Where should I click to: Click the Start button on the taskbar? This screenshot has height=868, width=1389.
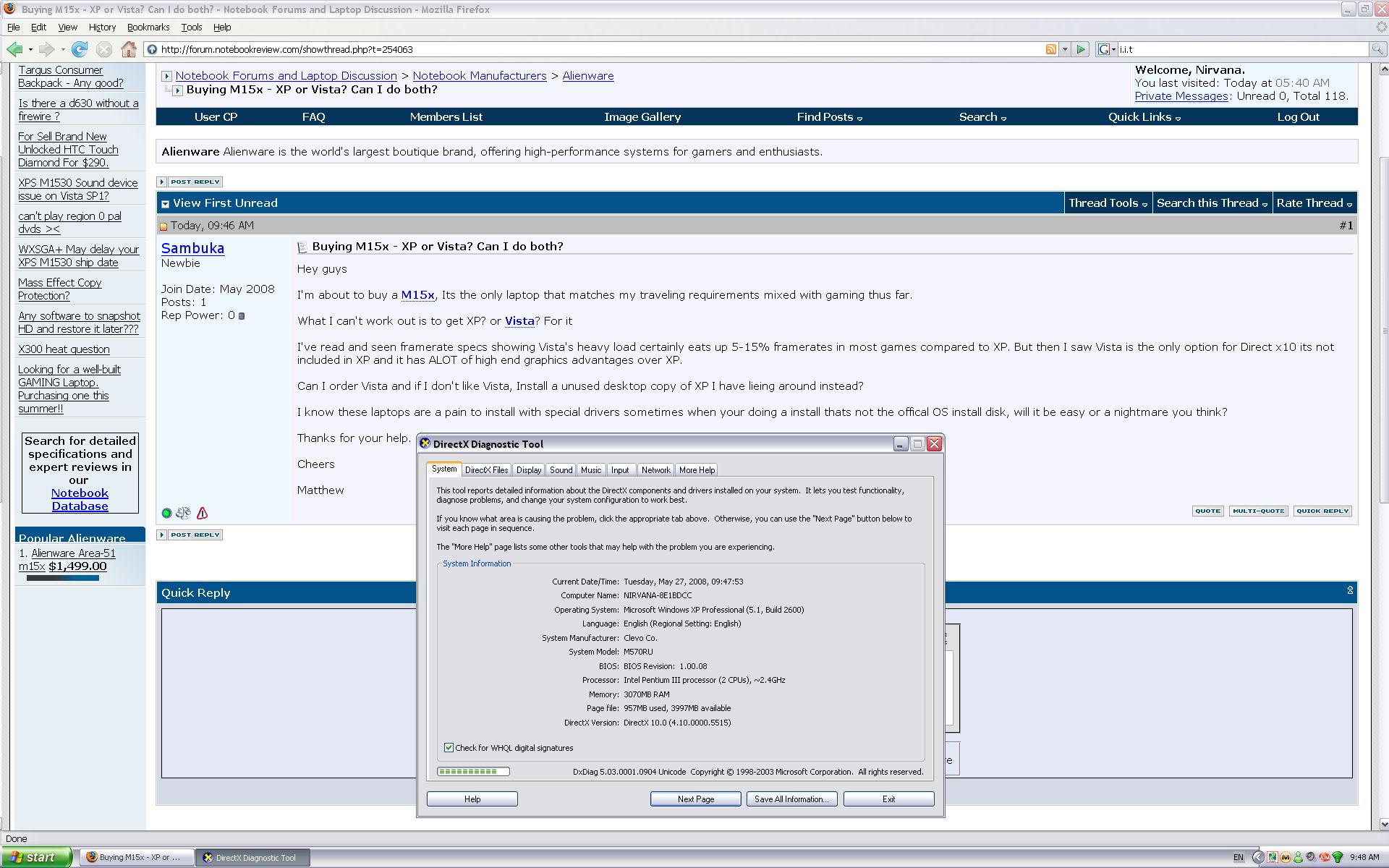coord(36,857)
